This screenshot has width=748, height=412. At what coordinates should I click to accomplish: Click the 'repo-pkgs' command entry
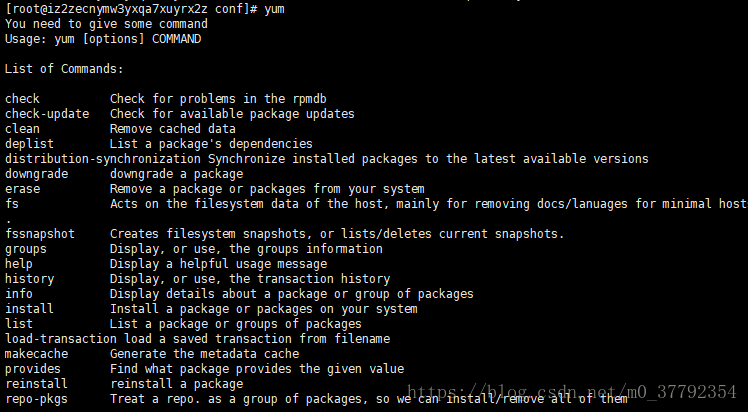[36, 399]
